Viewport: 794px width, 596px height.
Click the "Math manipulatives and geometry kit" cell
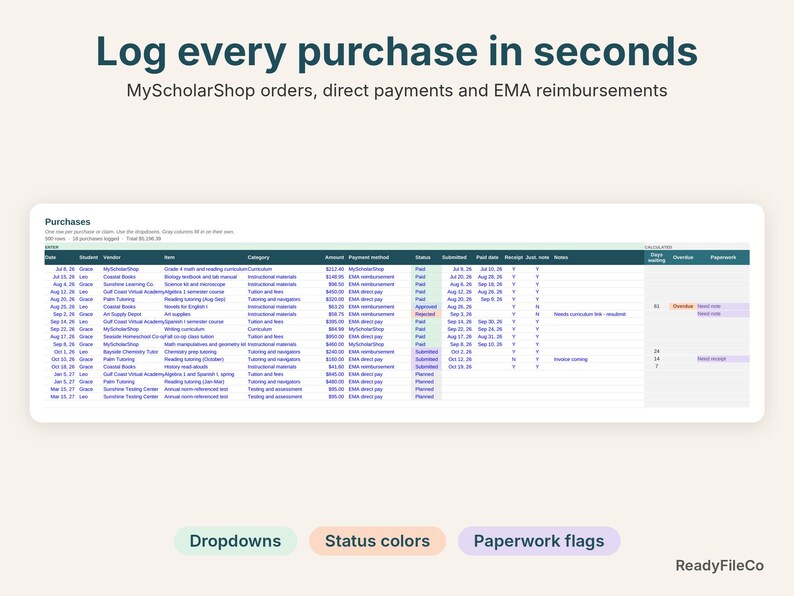[205, 344]
